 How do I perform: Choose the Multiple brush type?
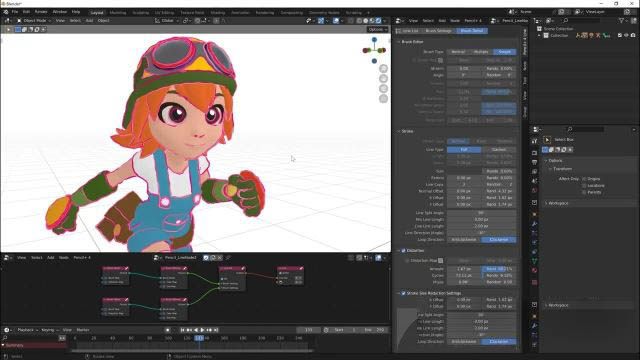481,52
